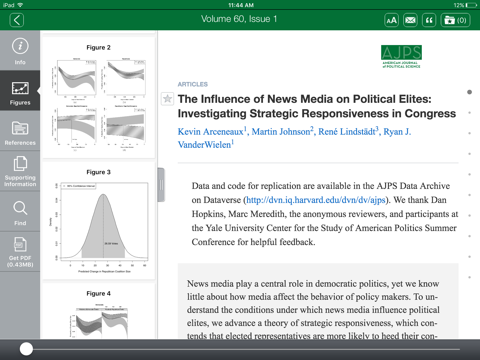Download via Get PDF (0.43MB)
Viewport: 480px width, 360px height.
click(20, 252)
